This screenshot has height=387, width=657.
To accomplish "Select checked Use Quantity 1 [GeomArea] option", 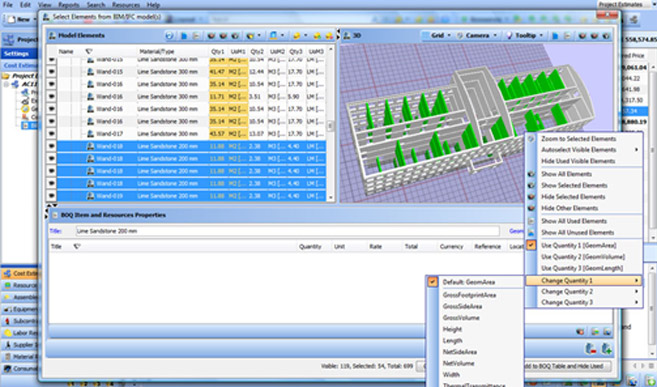I will (x=584, y=245).
